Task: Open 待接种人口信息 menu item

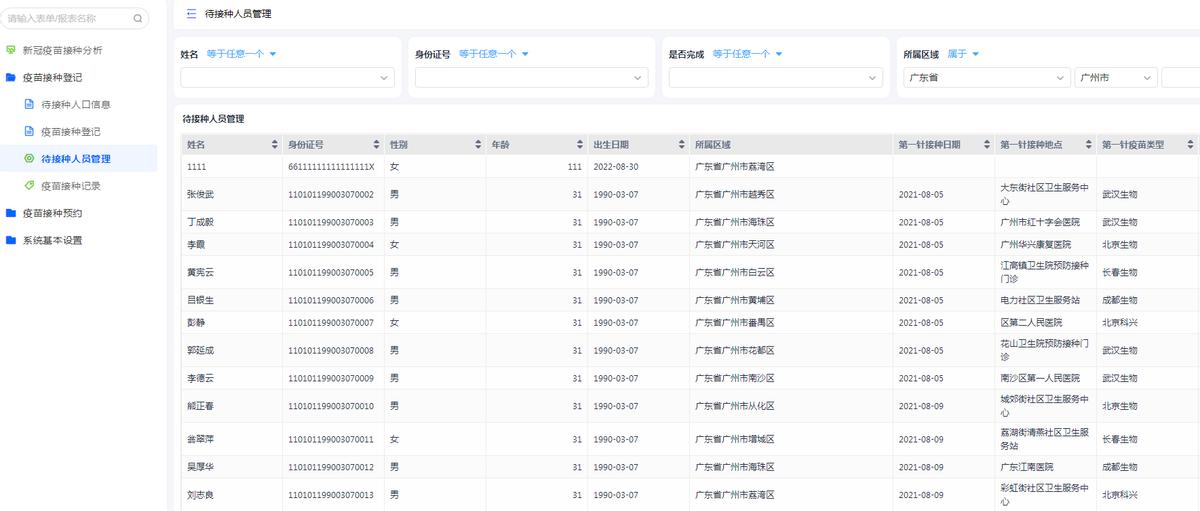Action: coord(78,104)
